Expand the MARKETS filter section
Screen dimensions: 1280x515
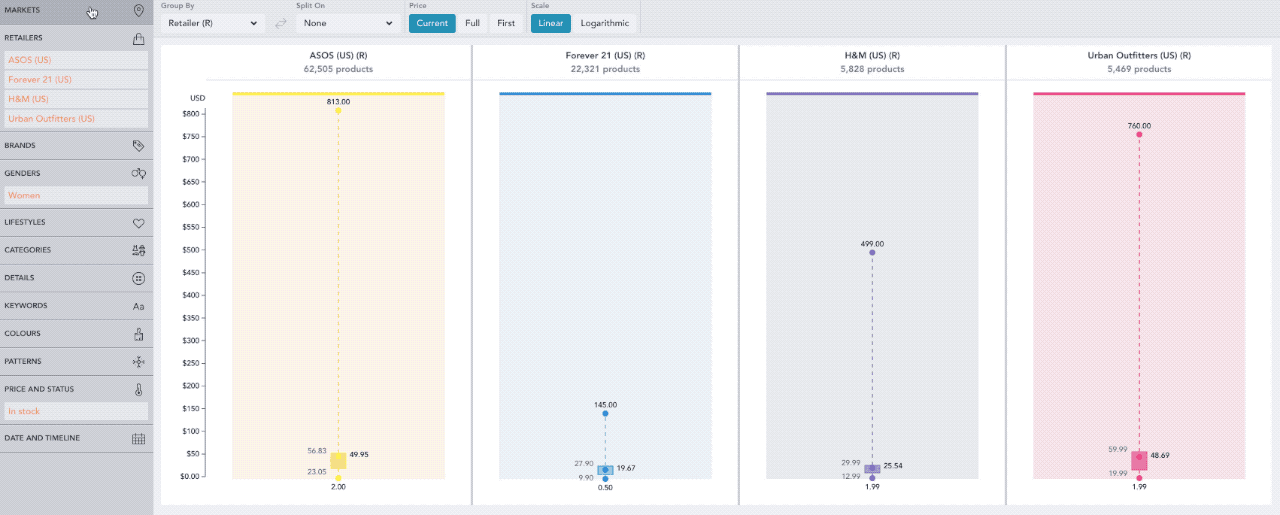pyautogui.click(x=76, y=11)
